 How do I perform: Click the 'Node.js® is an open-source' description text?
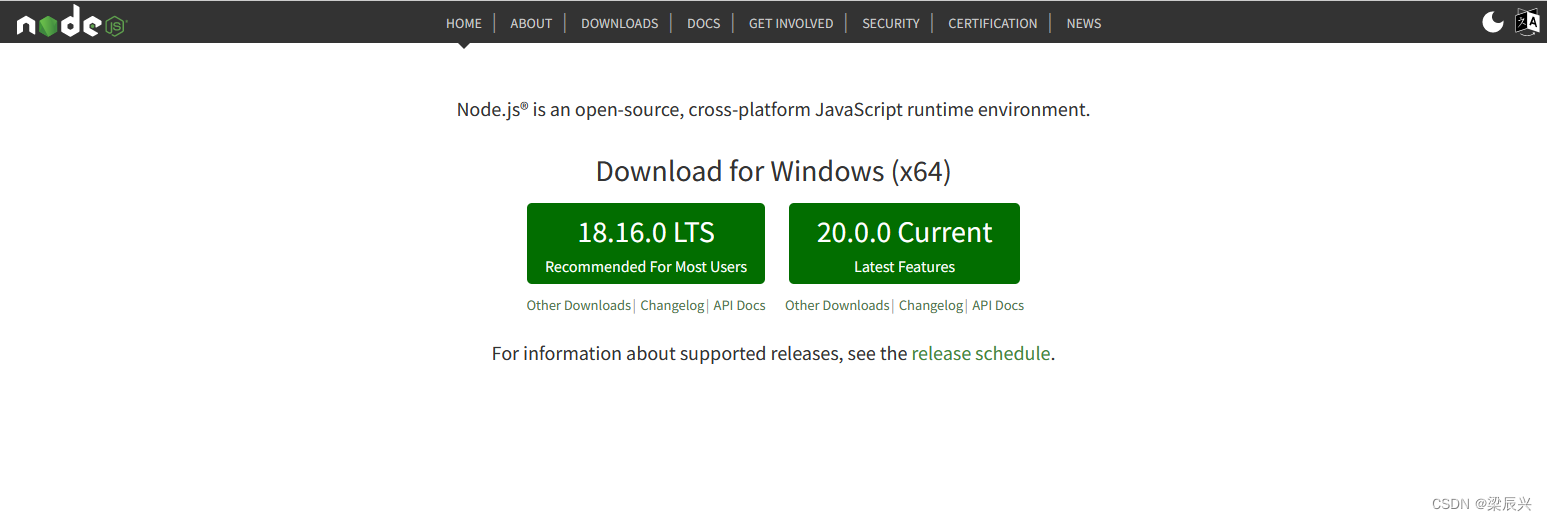(x=773, y=109)
